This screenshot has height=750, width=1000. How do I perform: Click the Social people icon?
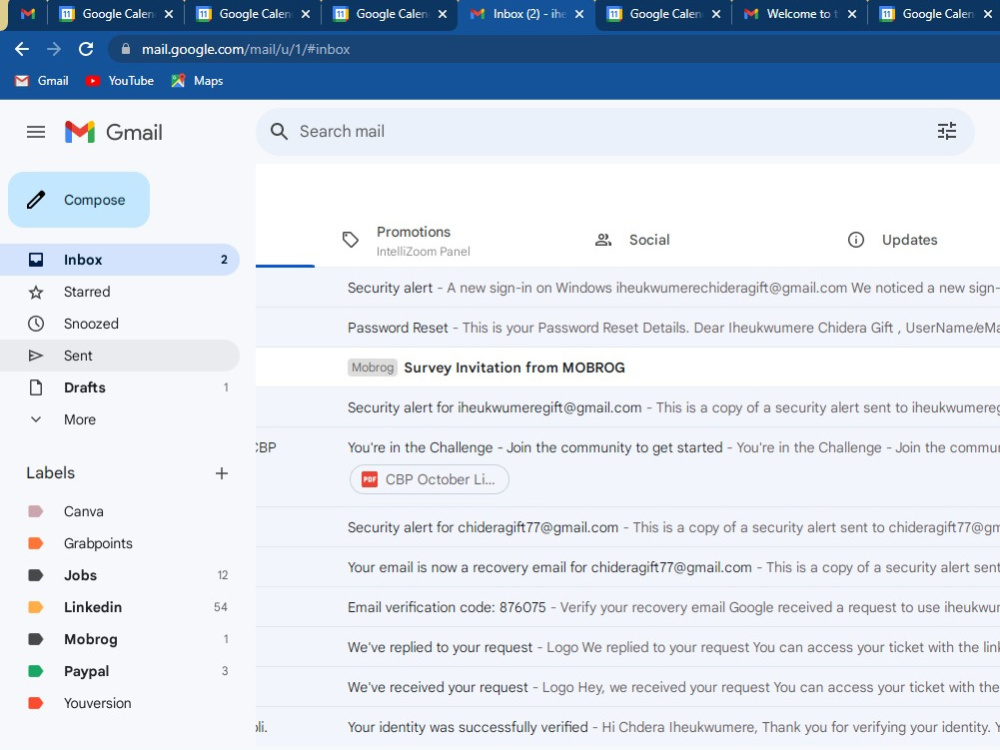[x=603, y=240]
